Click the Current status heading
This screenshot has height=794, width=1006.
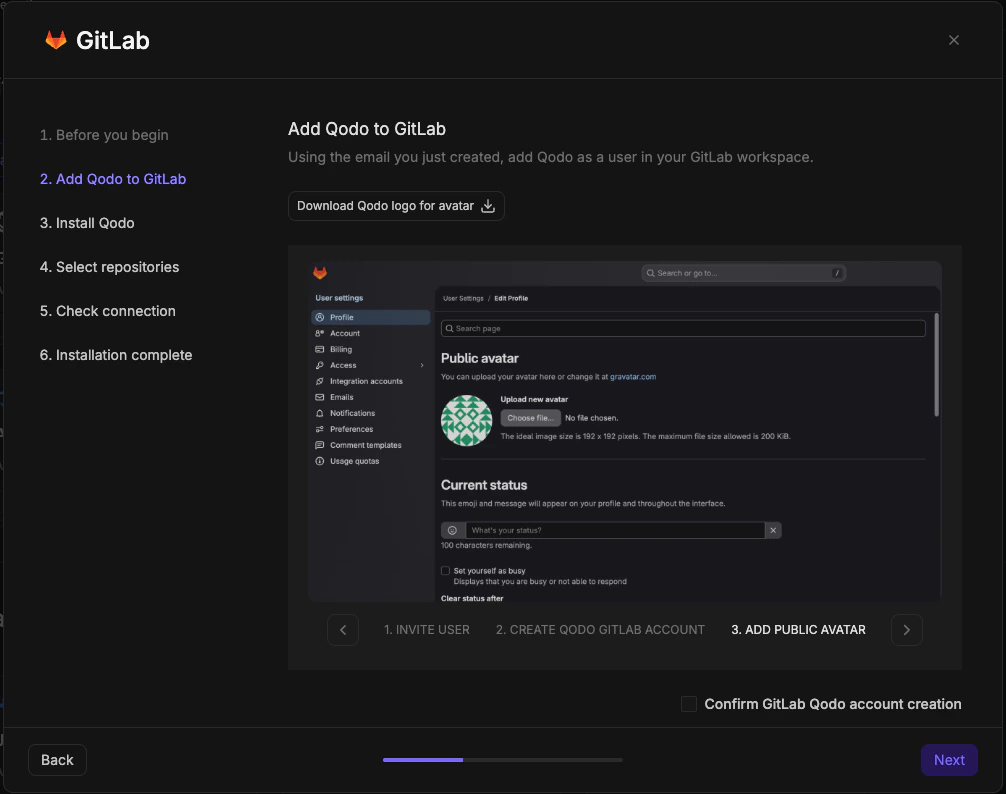tap(484, 486)
